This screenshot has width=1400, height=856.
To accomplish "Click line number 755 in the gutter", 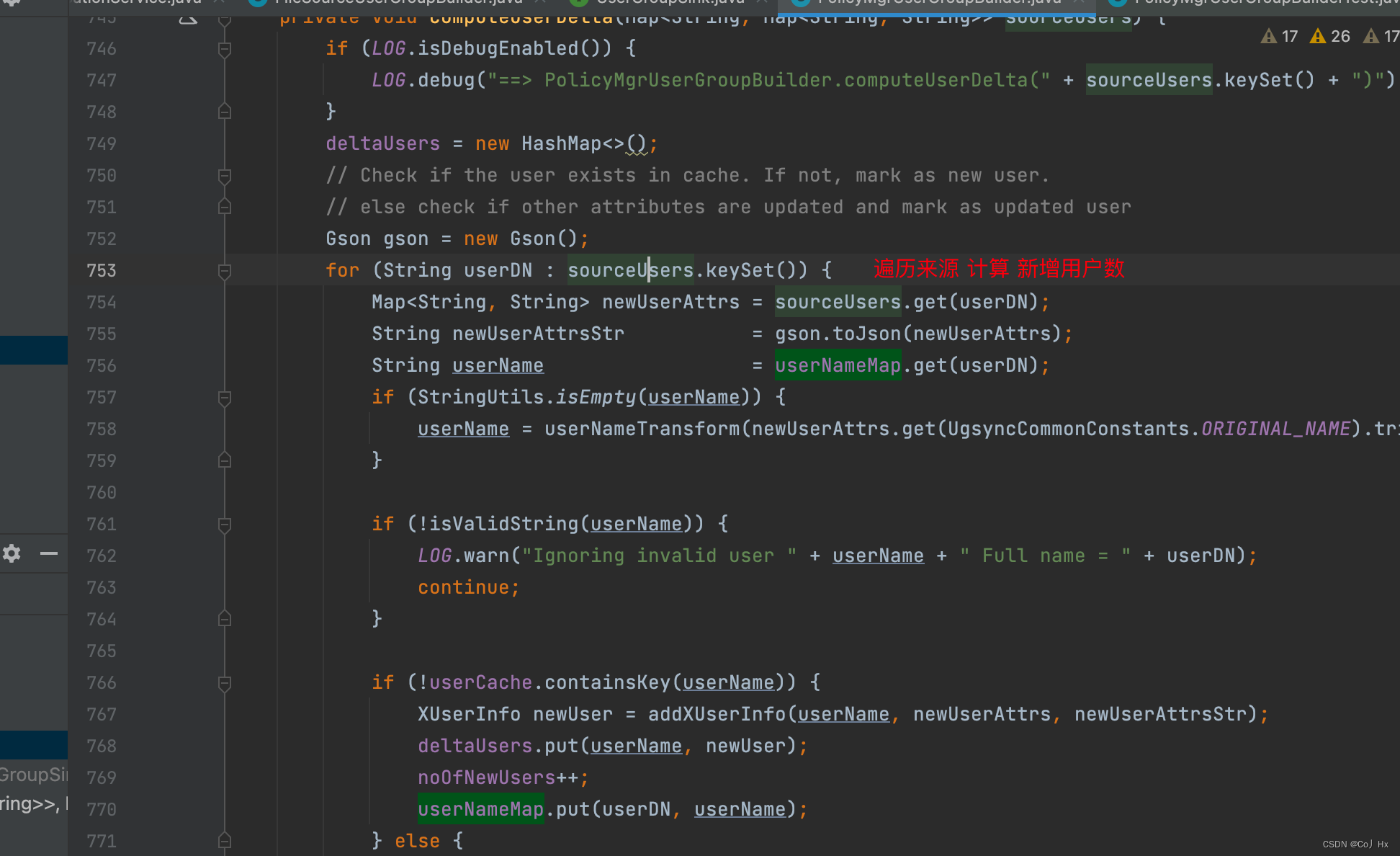I will (102, 334).
